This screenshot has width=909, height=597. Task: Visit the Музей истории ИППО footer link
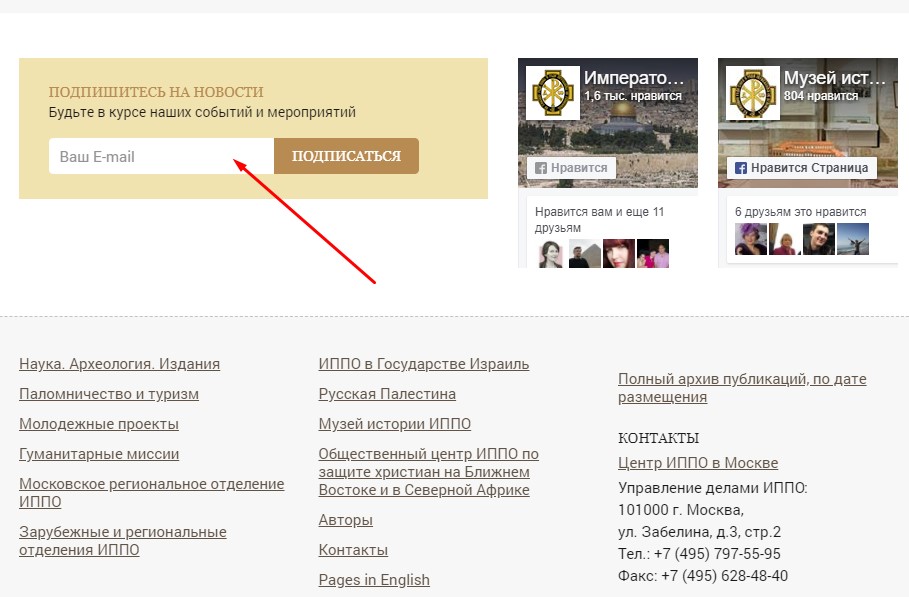394,424
